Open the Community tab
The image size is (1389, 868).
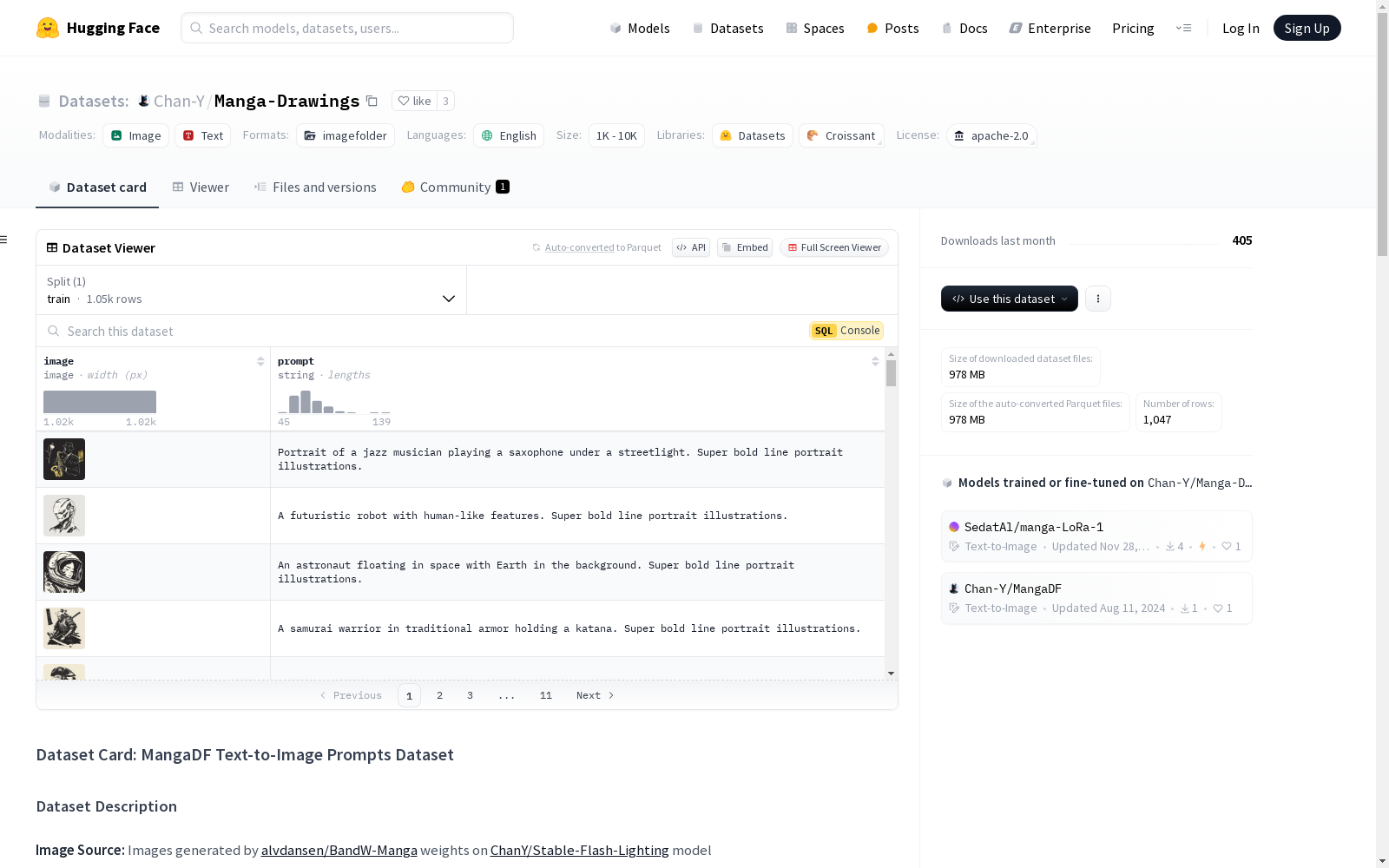click(x=455, y=187)
